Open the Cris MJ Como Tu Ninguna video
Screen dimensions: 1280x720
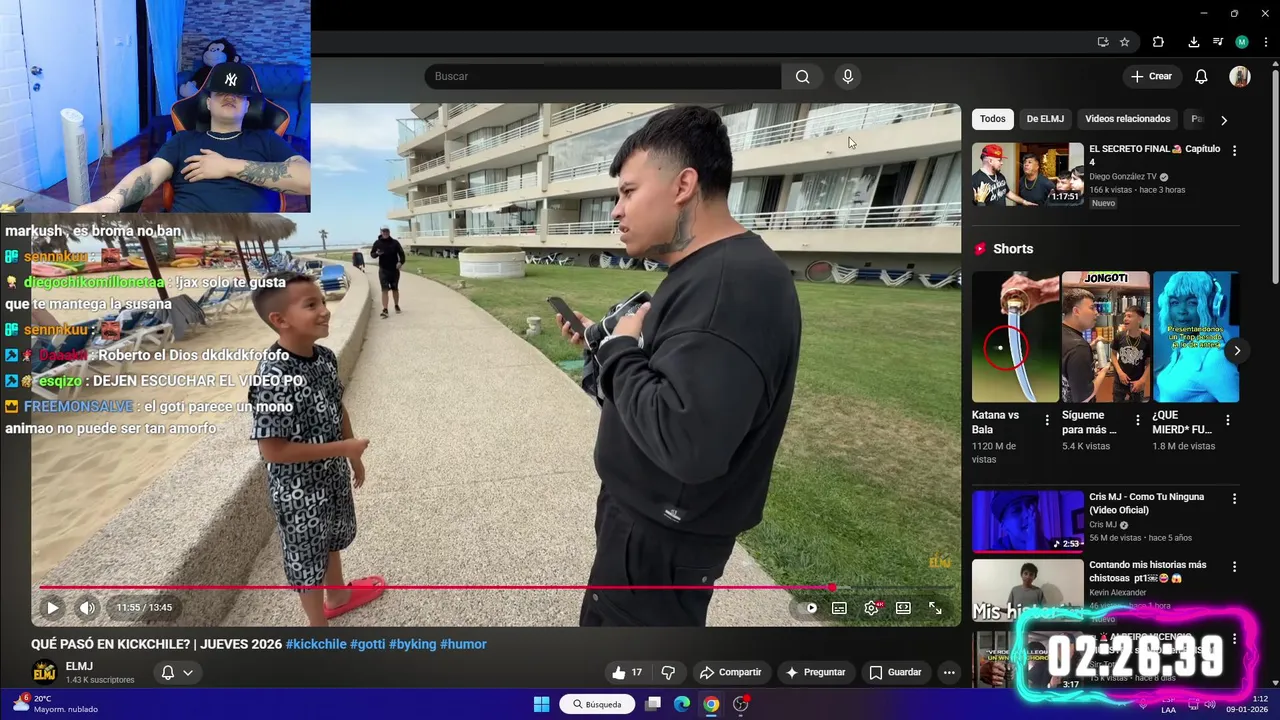pos(1027,521)
